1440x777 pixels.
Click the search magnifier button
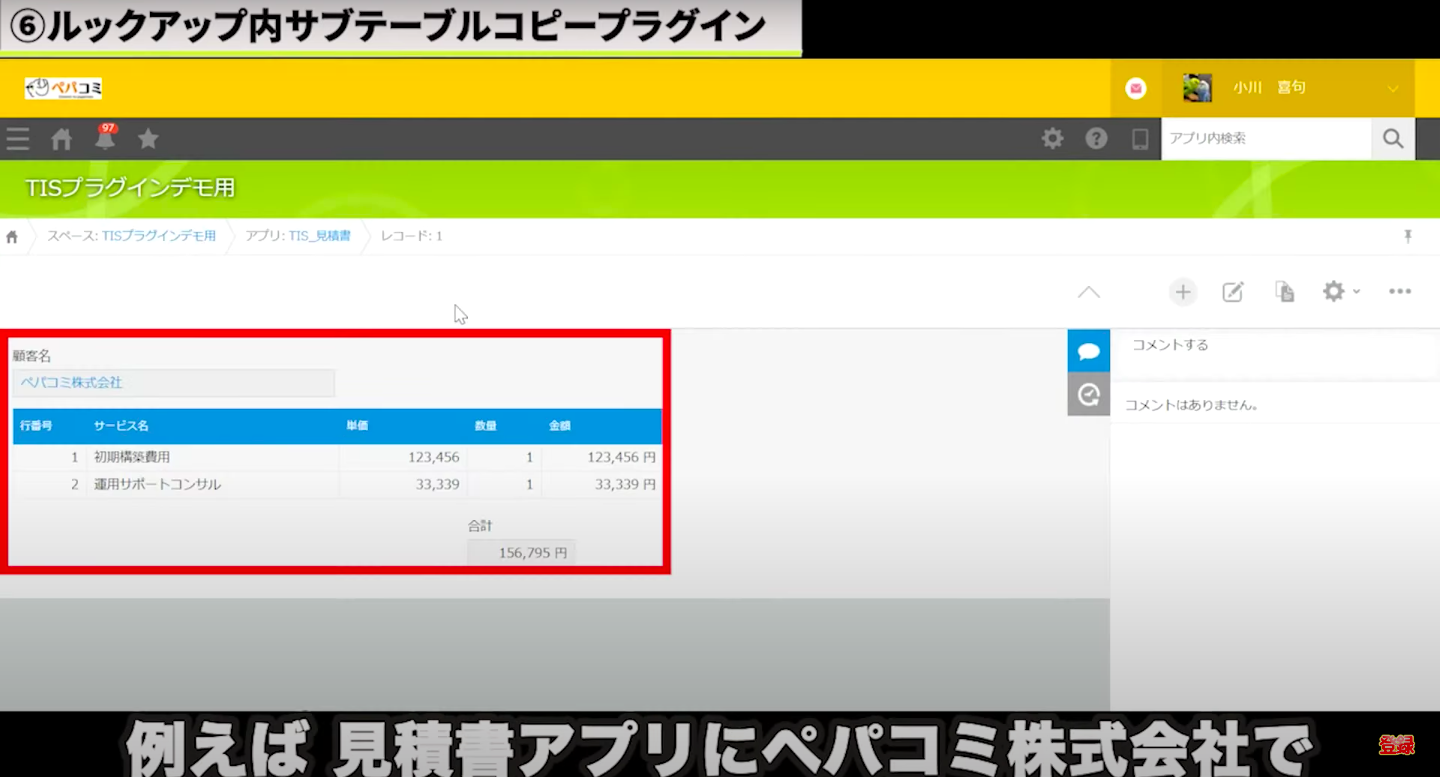1393,139
